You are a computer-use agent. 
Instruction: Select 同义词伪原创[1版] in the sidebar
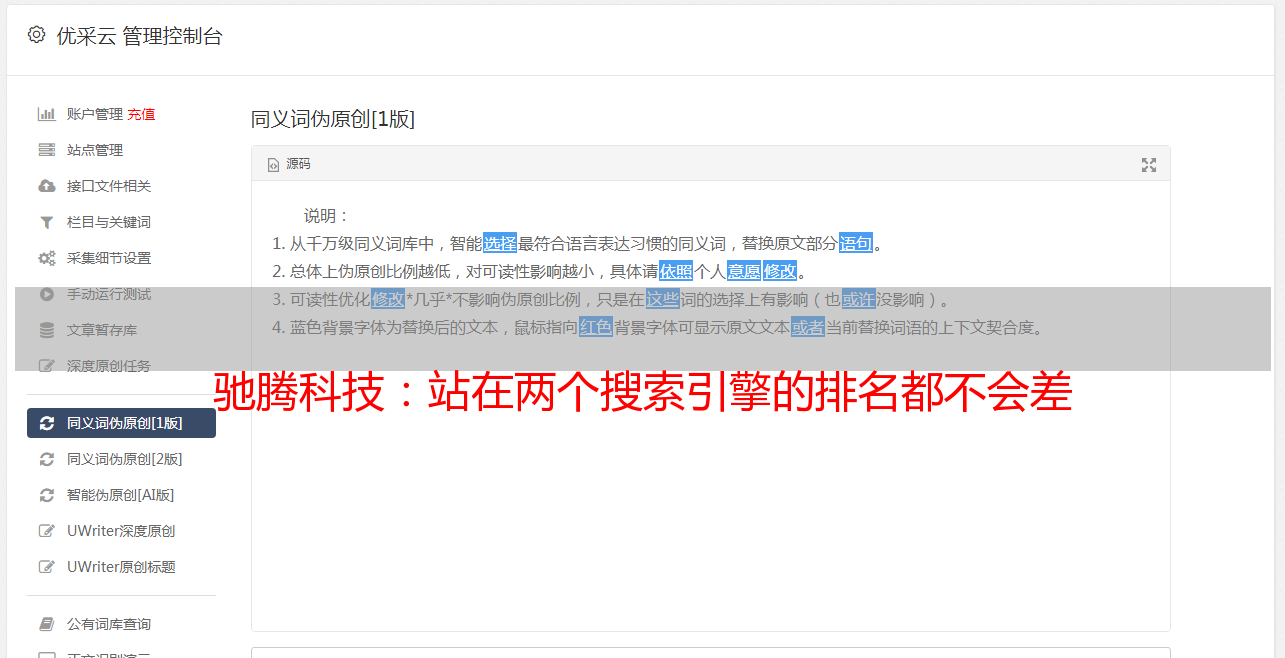(121, 423)
